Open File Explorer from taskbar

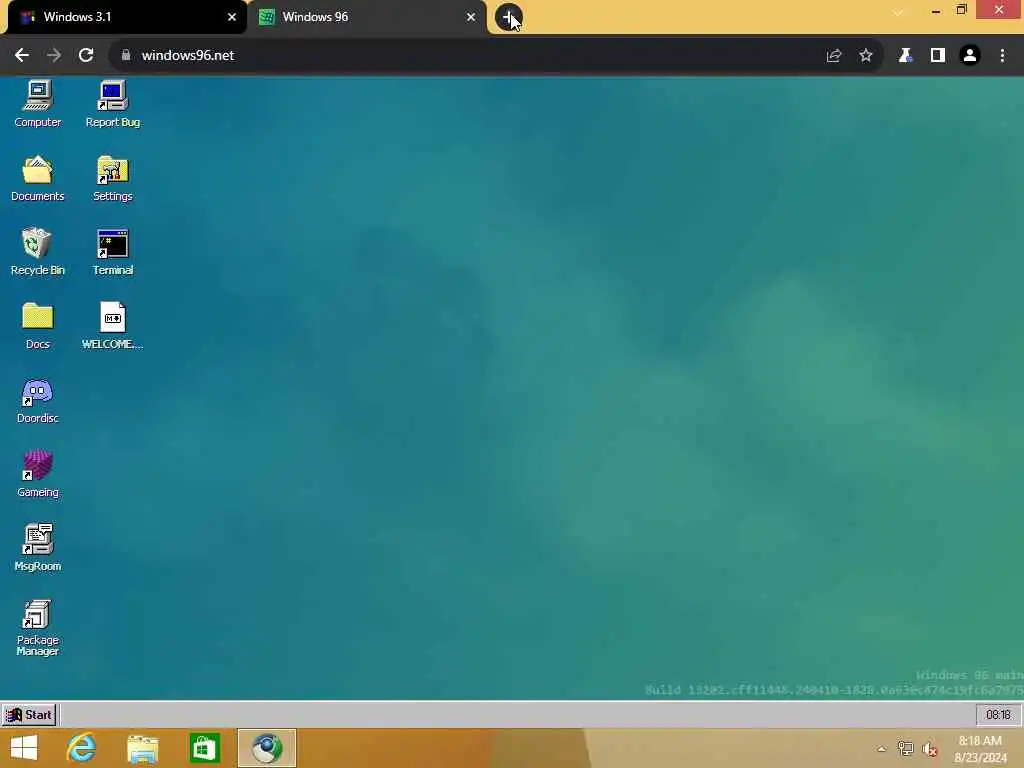pos(142,748)
